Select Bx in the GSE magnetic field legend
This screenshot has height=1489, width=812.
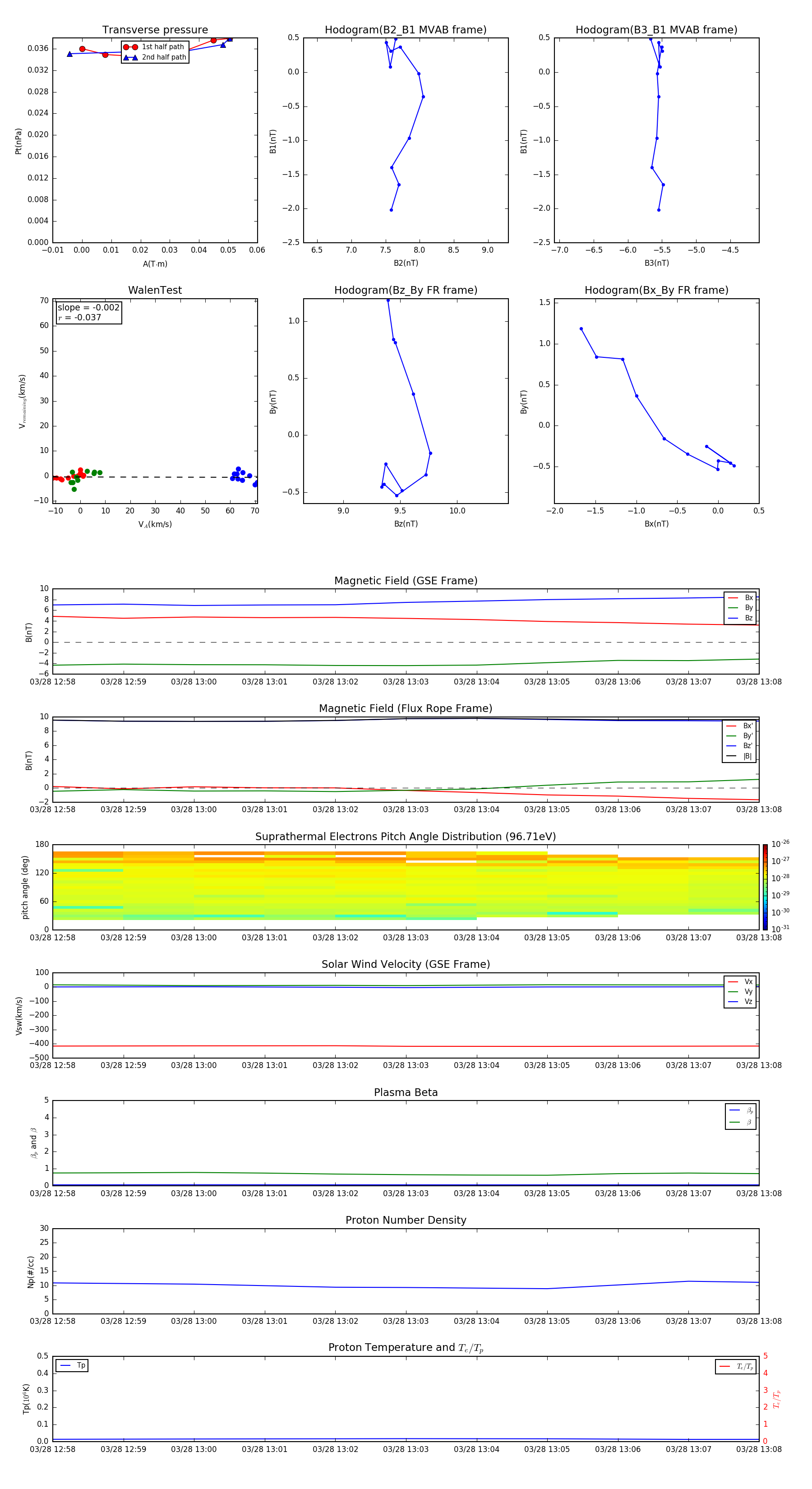point(740,598)
